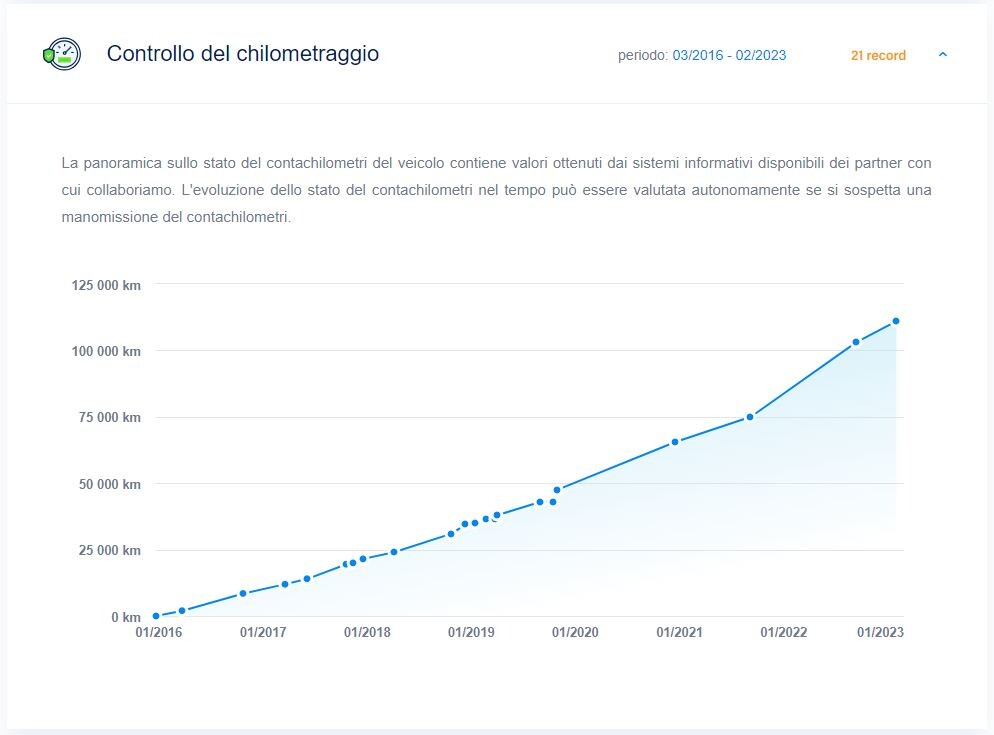Click the 01/2021 date label
Viewport: 994px width, 735px height.
coord(680,632)
